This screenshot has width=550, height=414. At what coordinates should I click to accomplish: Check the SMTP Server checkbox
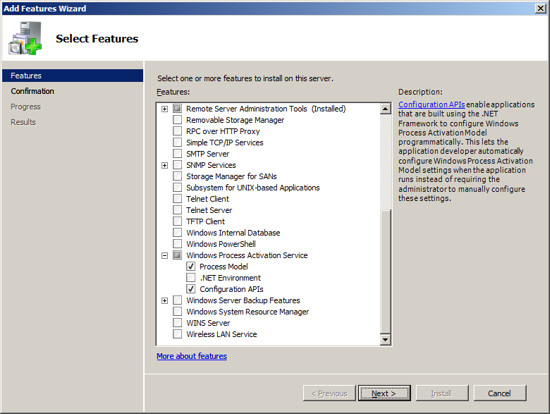pyautogui.click(x=177, y=154)
